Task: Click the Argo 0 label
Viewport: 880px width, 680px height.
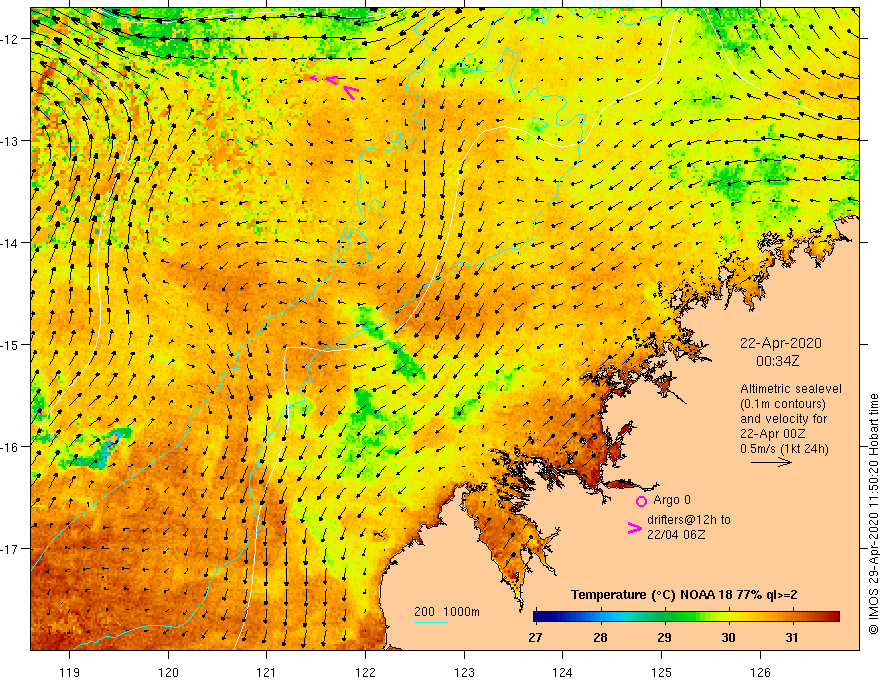Action: (x=672, y=500)
